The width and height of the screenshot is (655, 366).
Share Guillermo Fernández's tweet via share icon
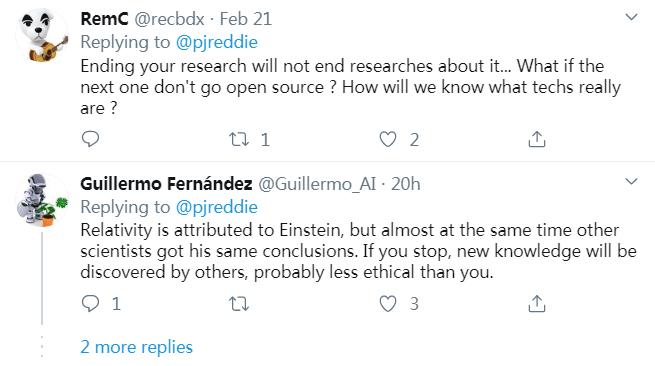pyautogui.click(x=537, y=304)
